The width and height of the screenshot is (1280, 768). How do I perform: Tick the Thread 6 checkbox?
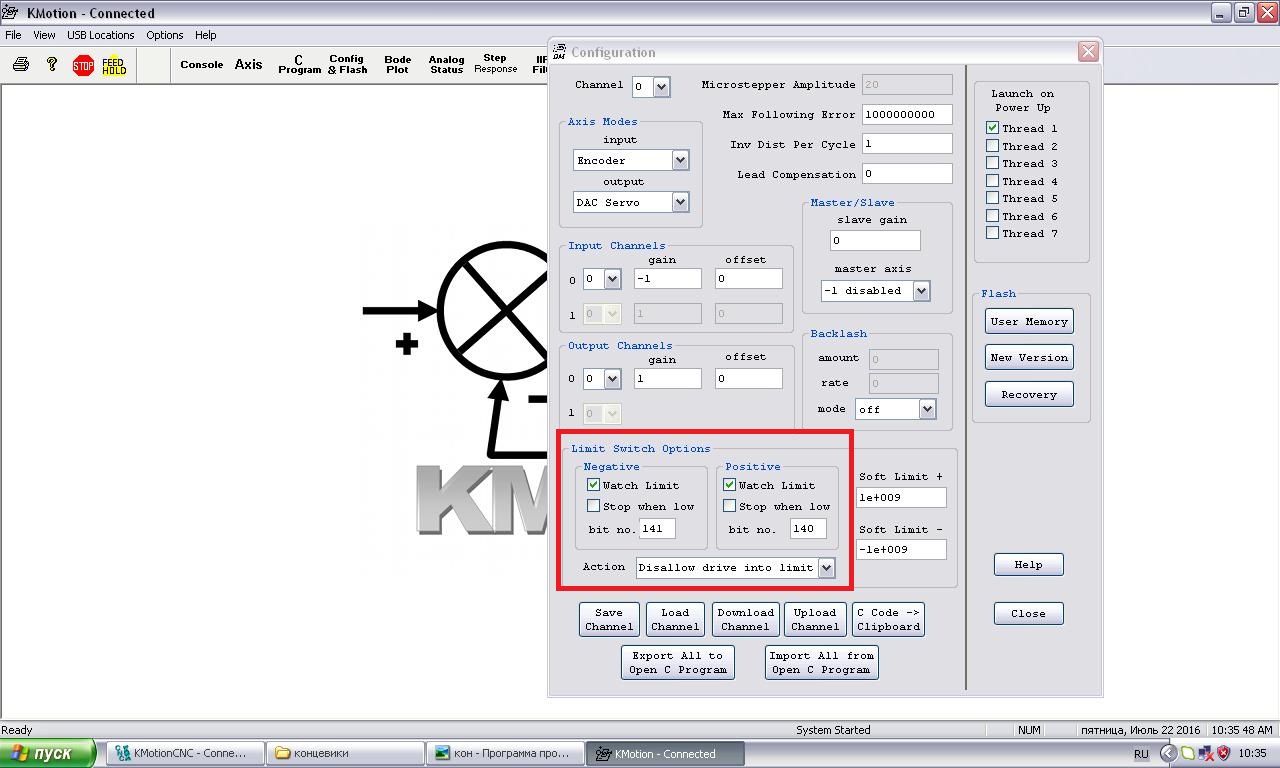pos(992,216)
